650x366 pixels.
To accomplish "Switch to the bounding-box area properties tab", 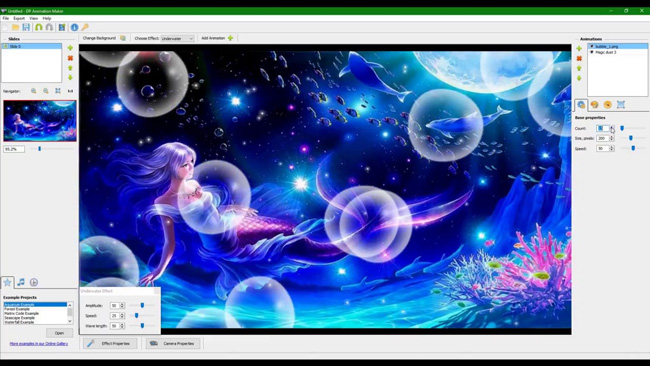I will (621, 105).
